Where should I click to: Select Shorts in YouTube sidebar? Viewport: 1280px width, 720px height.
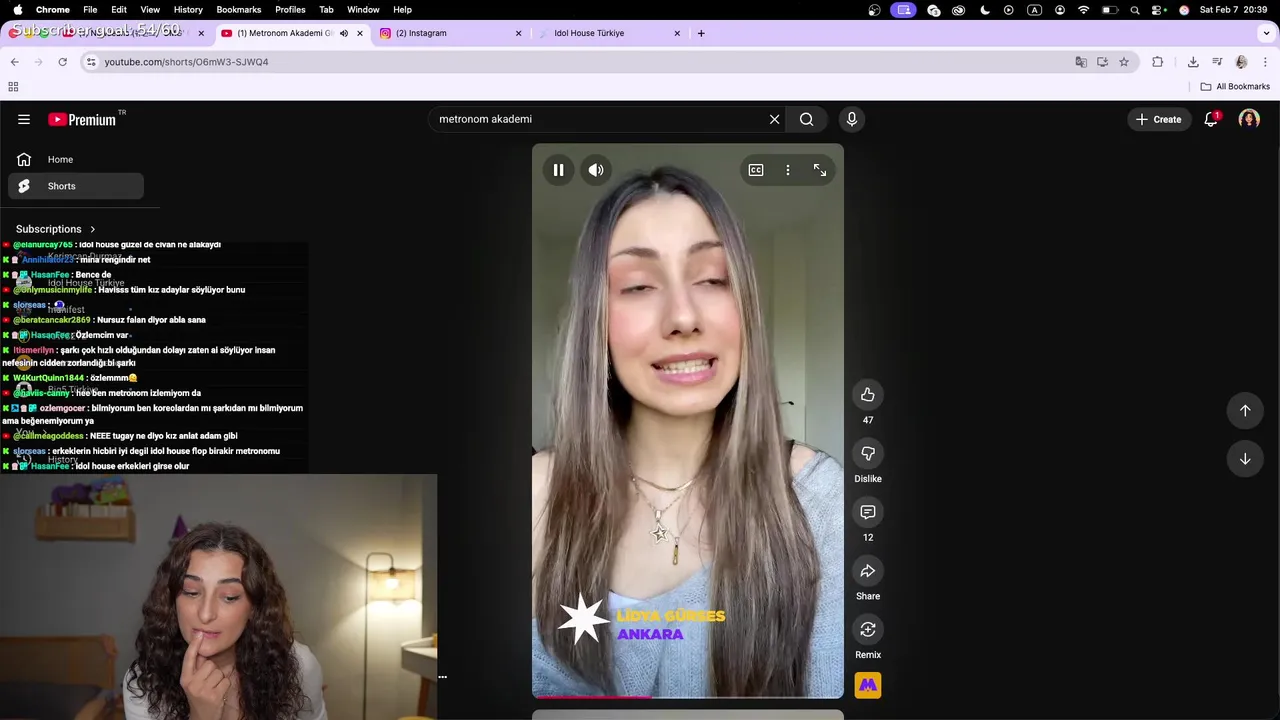76,186
